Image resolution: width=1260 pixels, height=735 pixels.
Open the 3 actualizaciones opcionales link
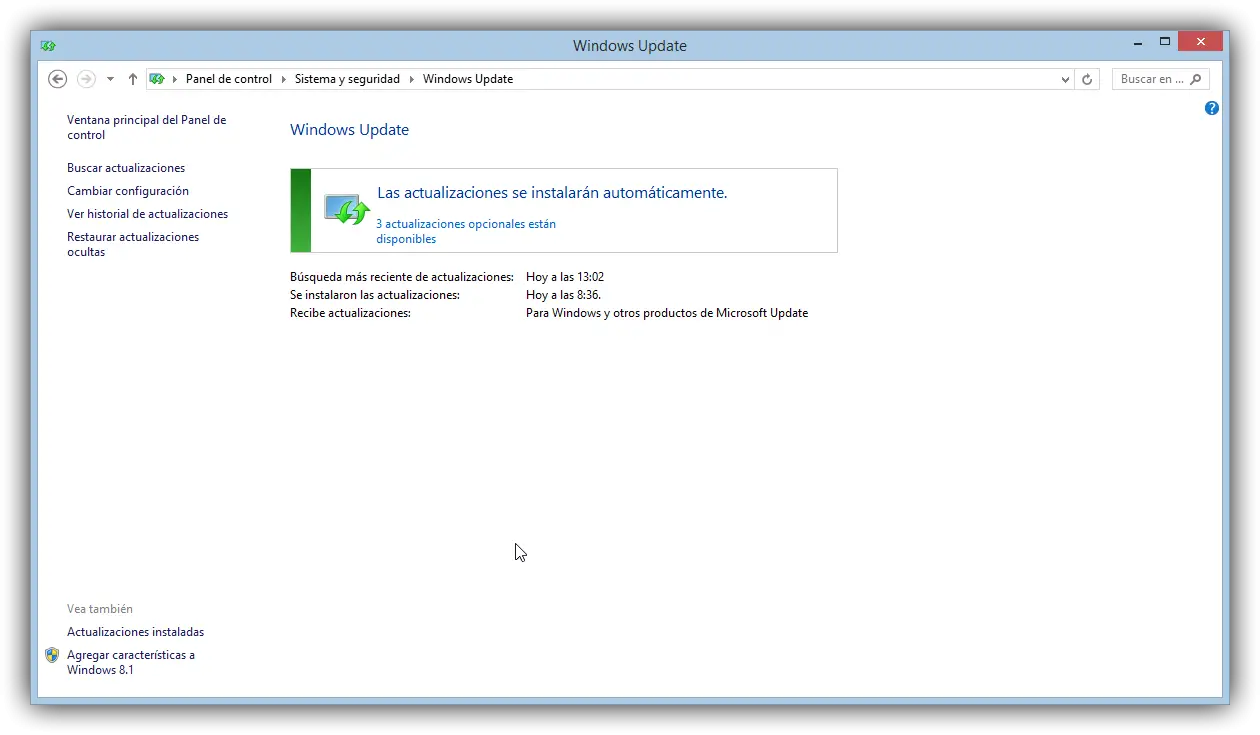[x=466, y=231]
